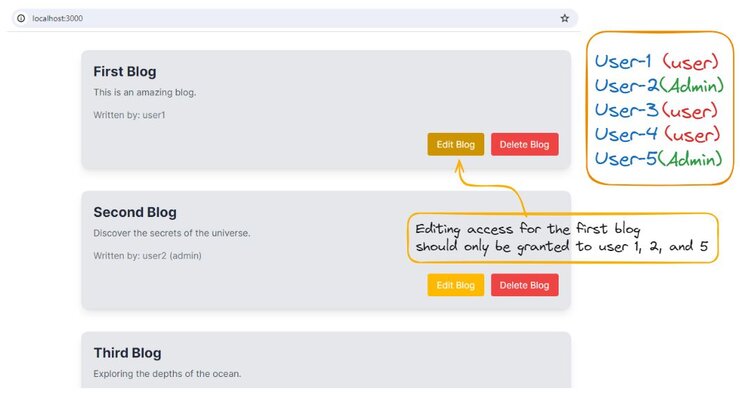
Task: Click User-1 (user) in the handwritten list
Action: tap(656, 61)
